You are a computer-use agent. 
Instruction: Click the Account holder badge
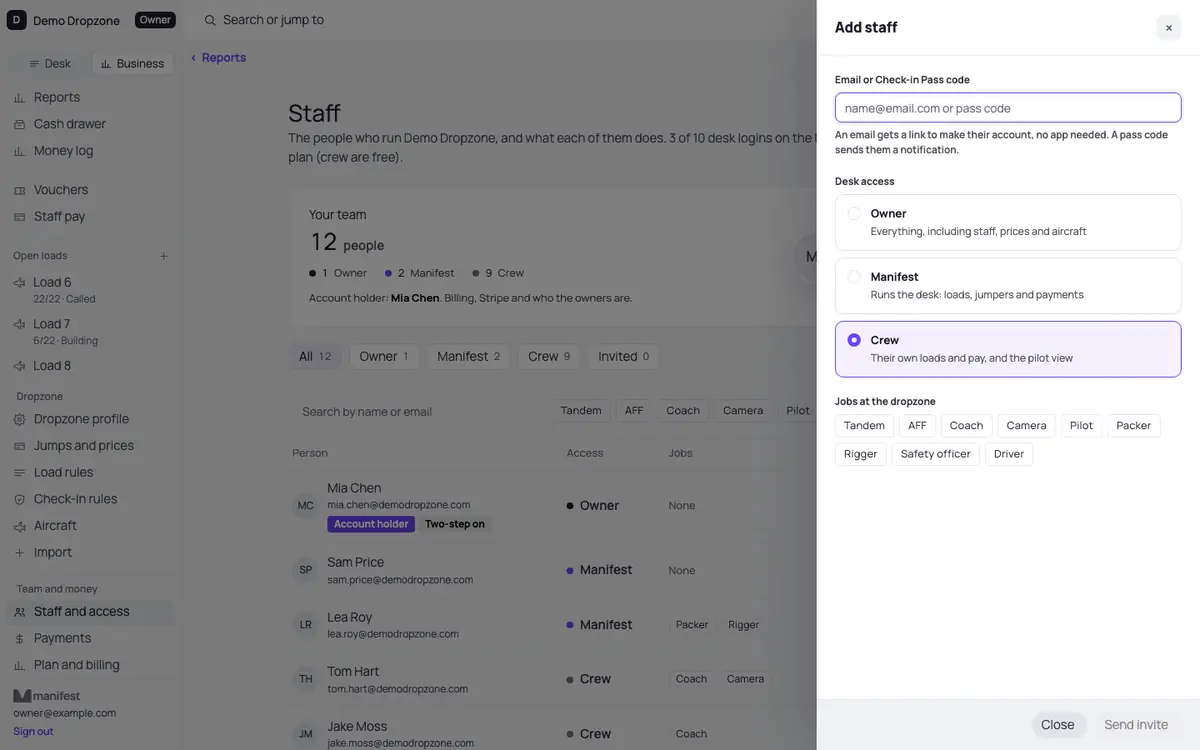pos(371,524)
